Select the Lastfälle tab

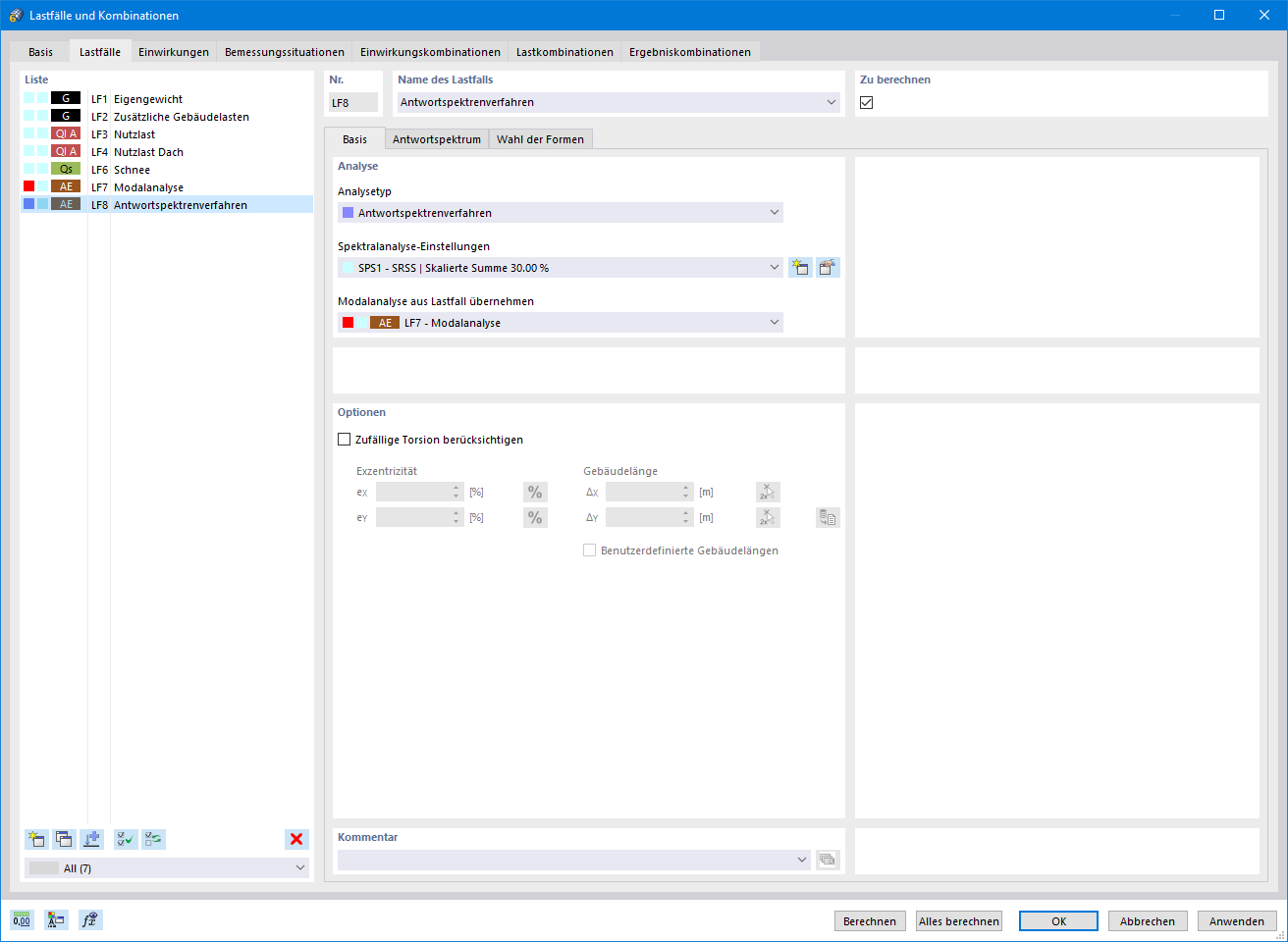point(100,51)
